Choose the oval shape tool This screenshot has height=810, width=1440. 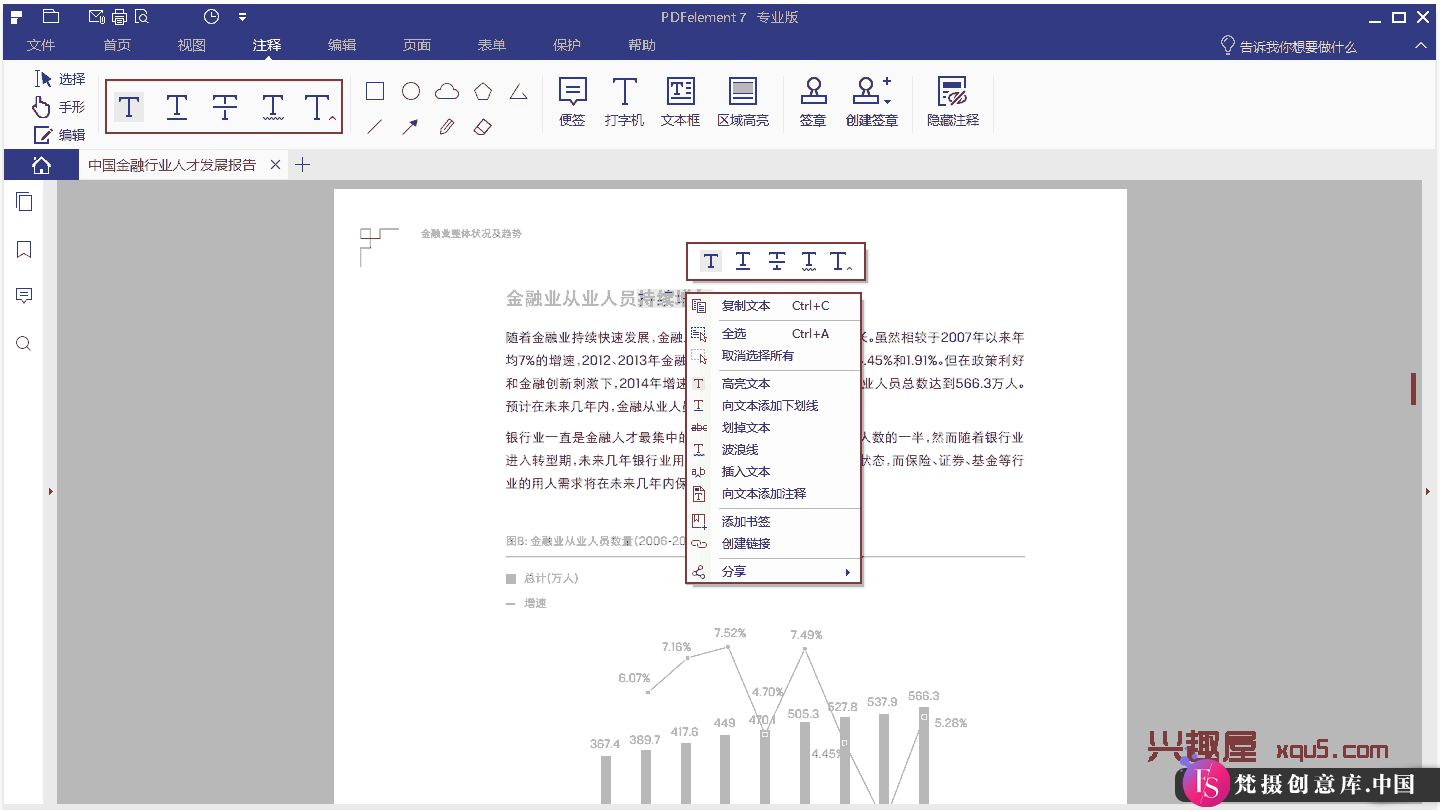(x=411, y=92)
